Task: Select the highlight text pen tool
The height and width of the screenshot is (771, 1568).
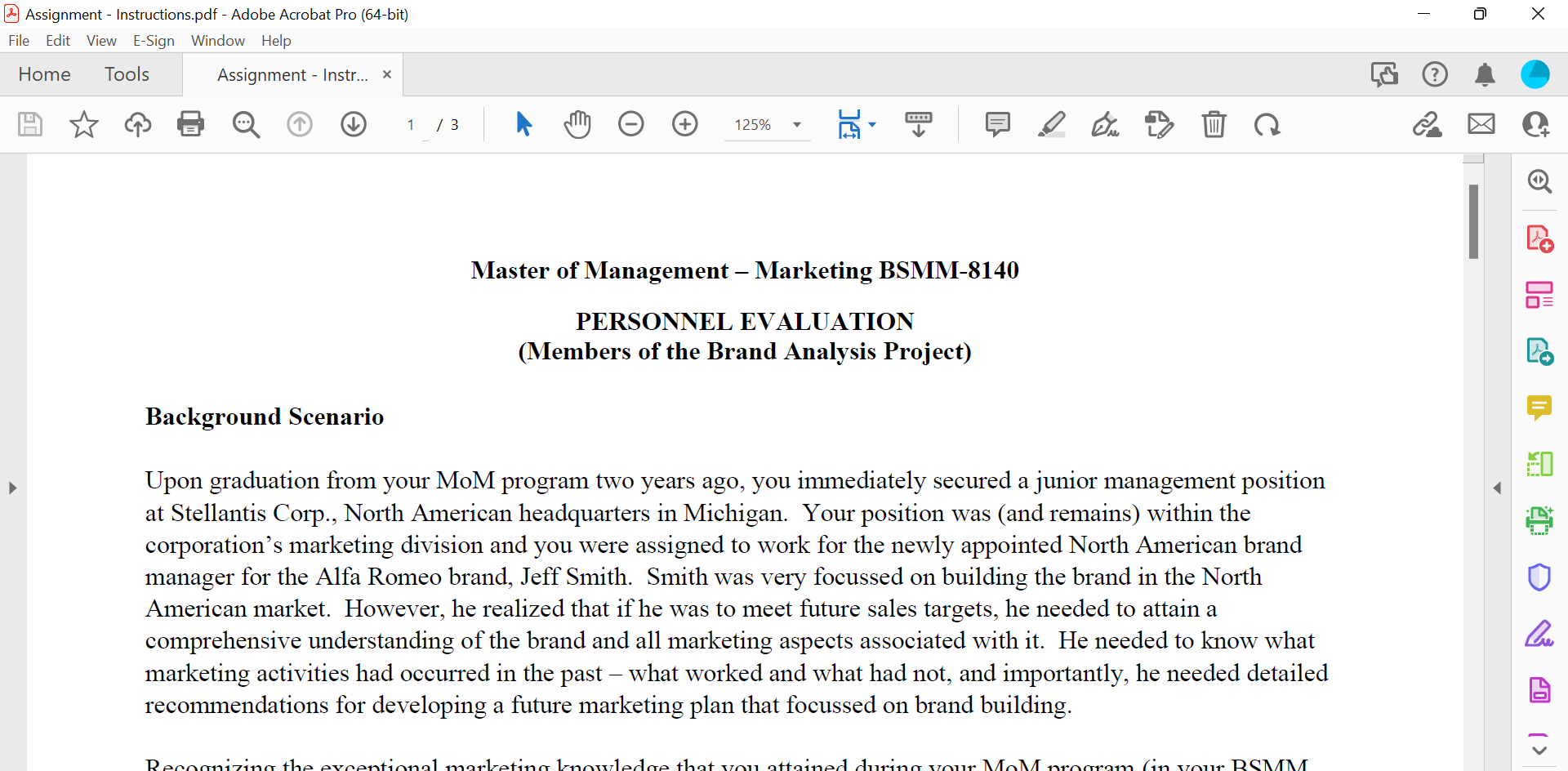Action: click(x=1051, y=124)
